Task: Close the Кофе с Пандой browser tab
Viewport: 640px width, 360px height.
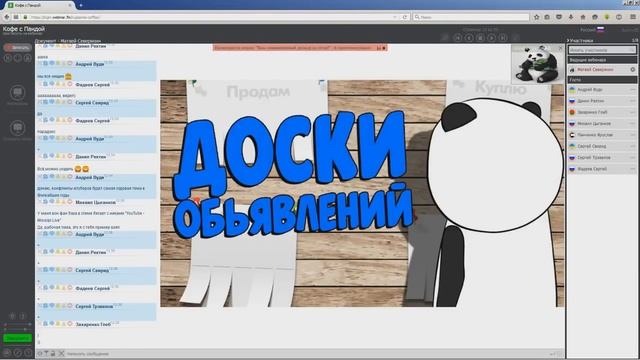Action: click(x=70, y=5)
